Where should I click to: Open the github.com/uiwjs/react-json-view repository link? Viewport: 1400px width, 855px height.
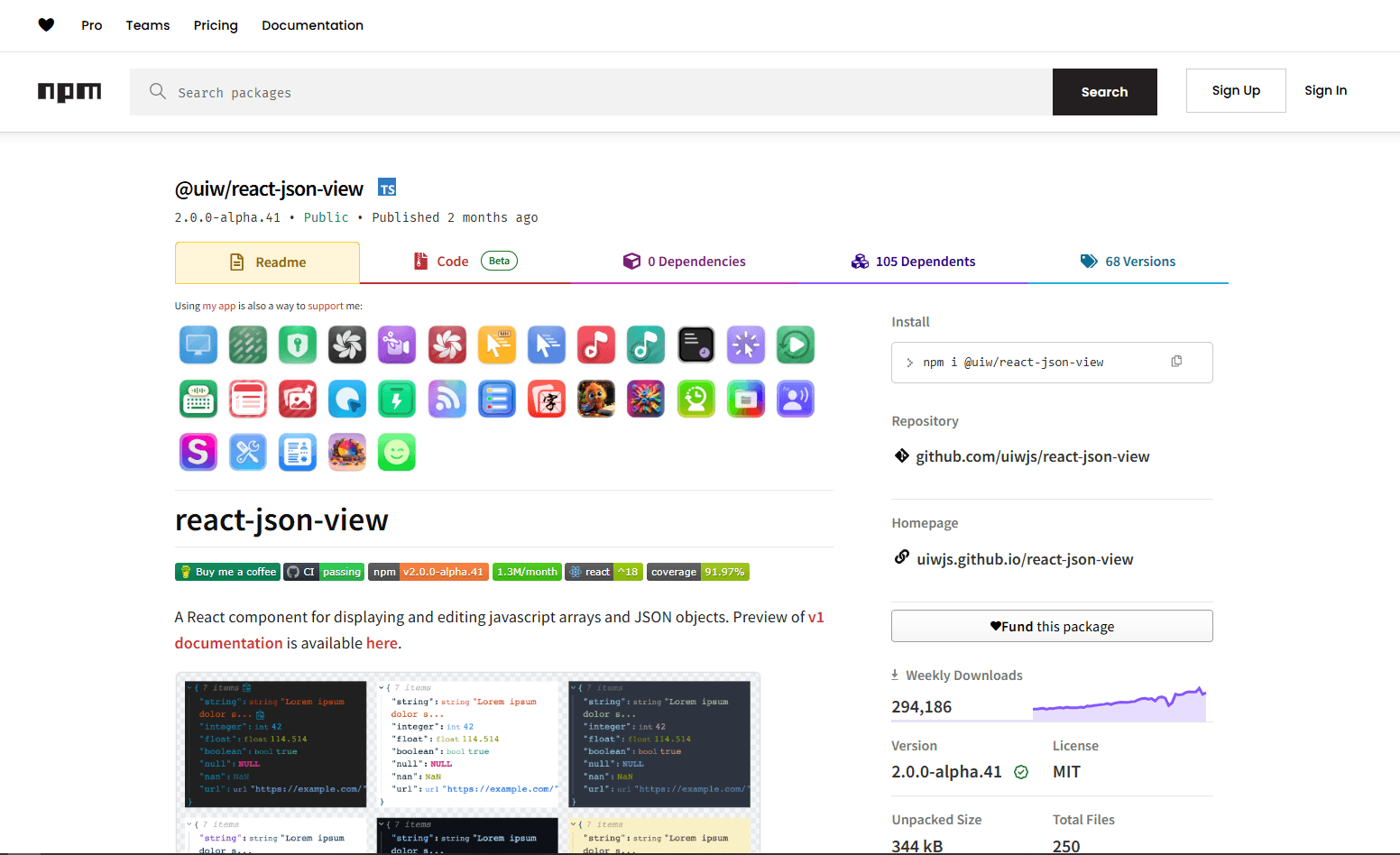pos(1032,455)
